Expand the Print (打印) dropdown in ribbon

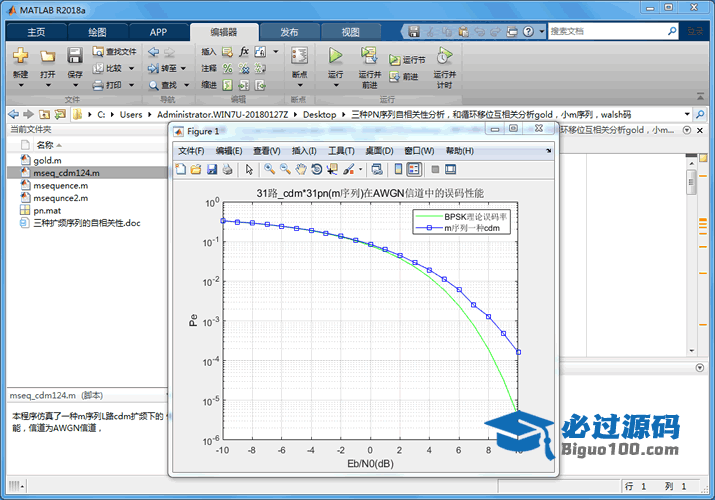click(x=130, y=86)
